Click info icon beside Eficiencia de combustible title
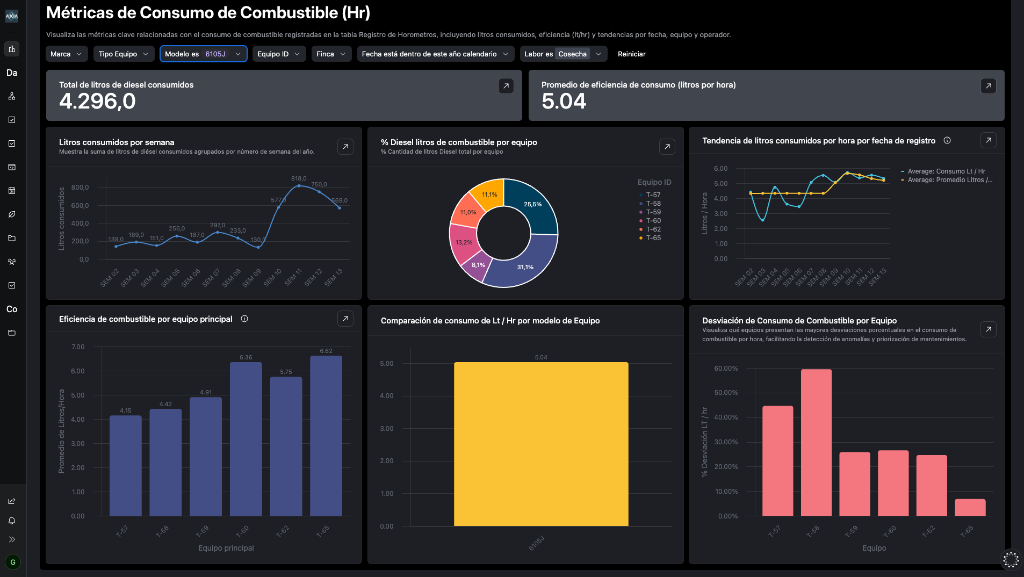1024x577 pixels. coord(244,319)
